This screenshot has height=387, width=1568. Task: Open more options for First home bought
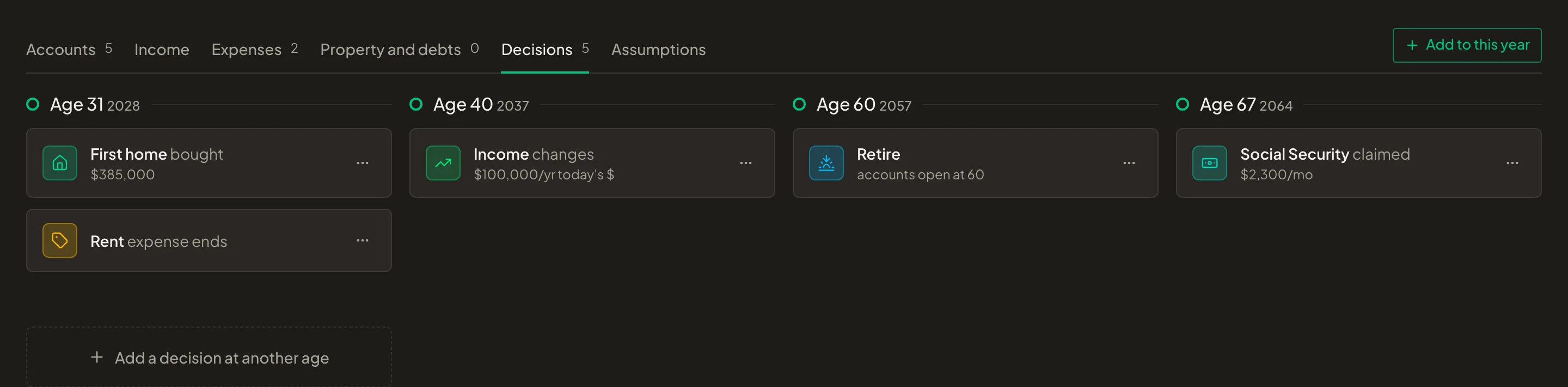click(x=363, y=163)
